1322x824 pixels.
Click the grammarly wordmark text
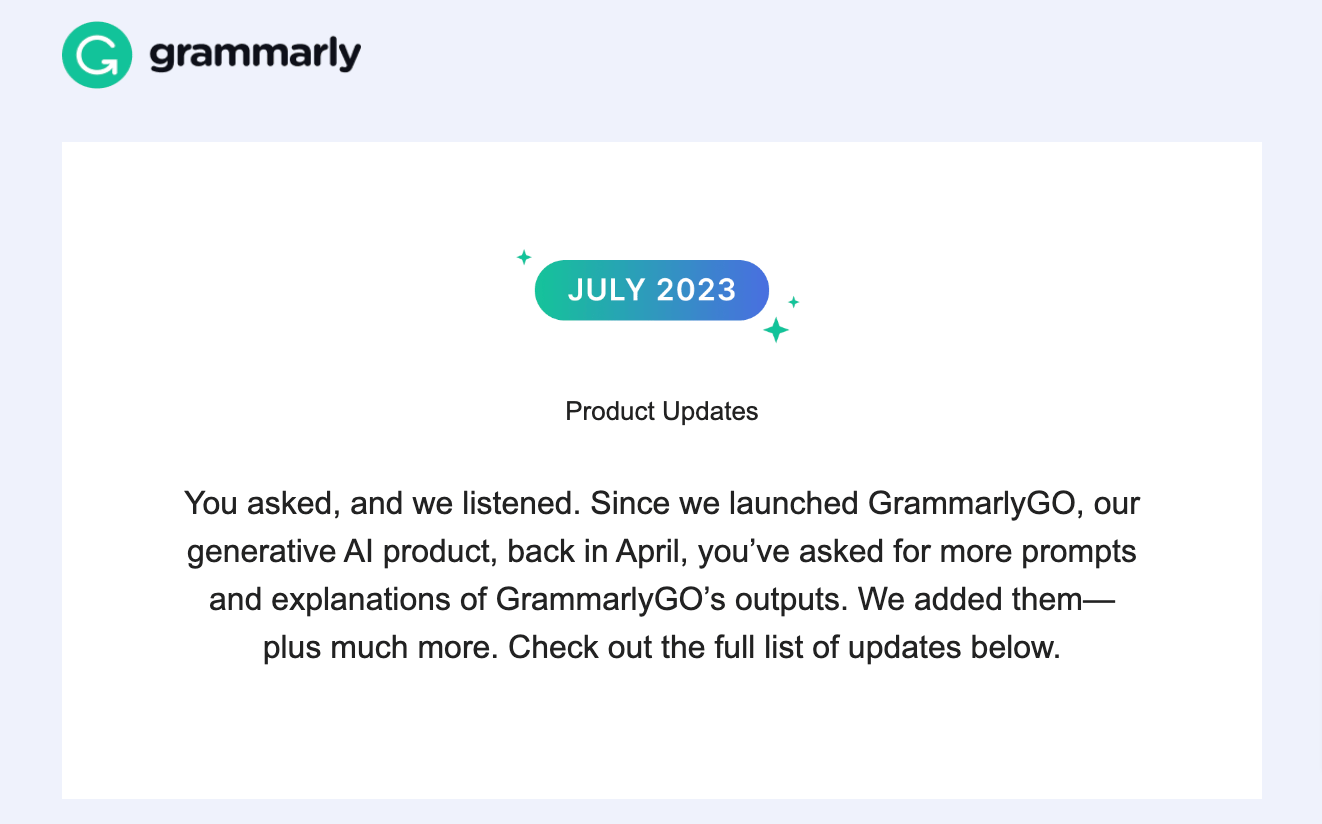tap(255, 54)
